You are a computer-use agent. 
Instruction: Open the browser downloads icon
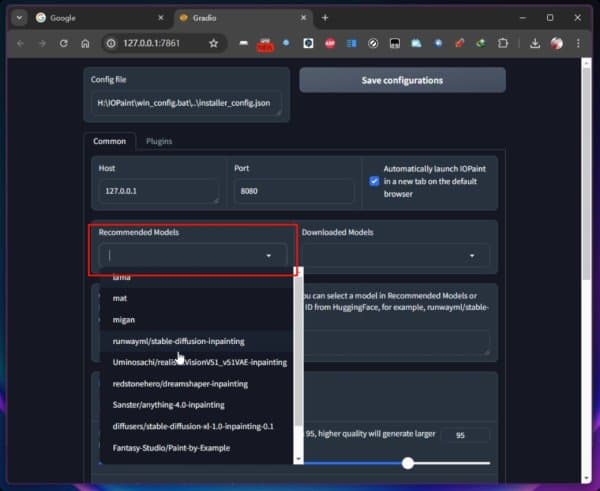click(x=535, y=43)
